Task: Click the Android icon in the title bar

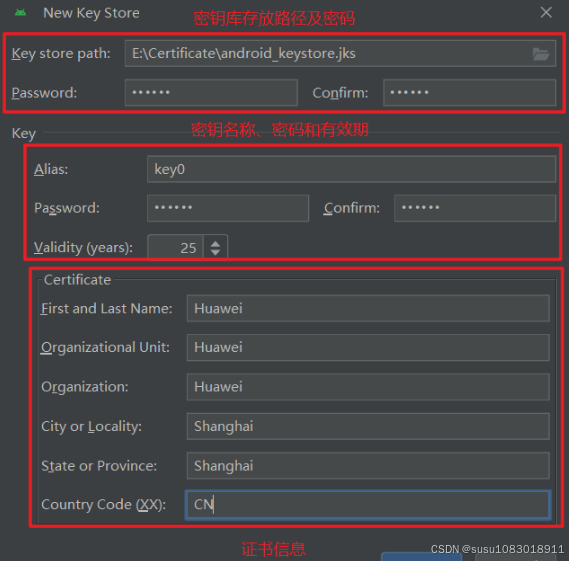Action: click(x=21, y=13)
